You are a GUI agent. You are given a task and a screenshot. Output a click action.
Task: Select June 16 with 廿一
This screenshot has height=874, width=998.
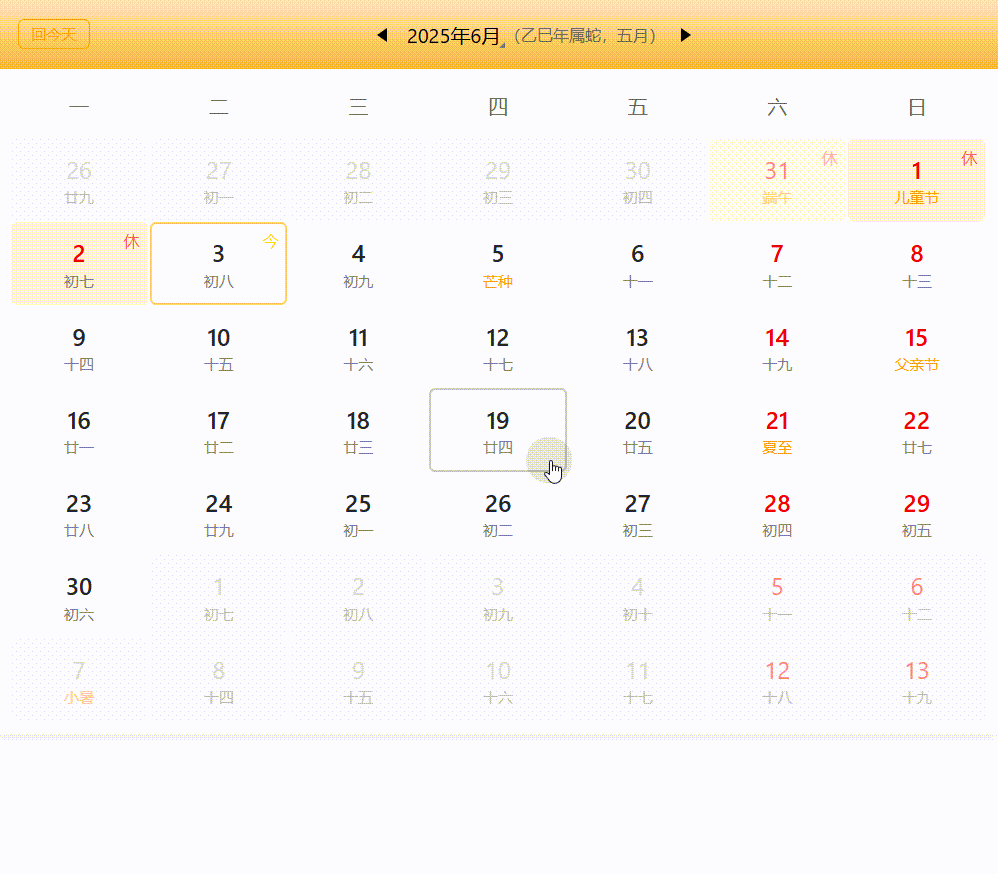[79, 430]
